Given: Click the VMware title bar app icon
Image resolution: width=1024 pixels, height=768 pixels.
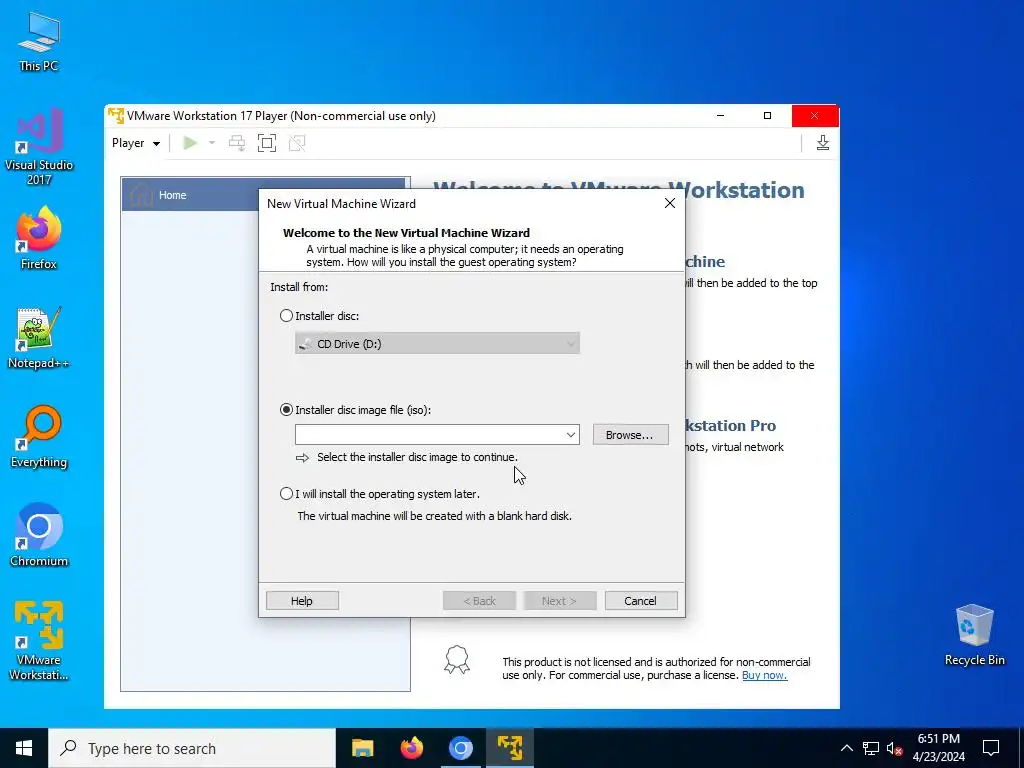Looking at the screenshot, I should coord(116,116).
